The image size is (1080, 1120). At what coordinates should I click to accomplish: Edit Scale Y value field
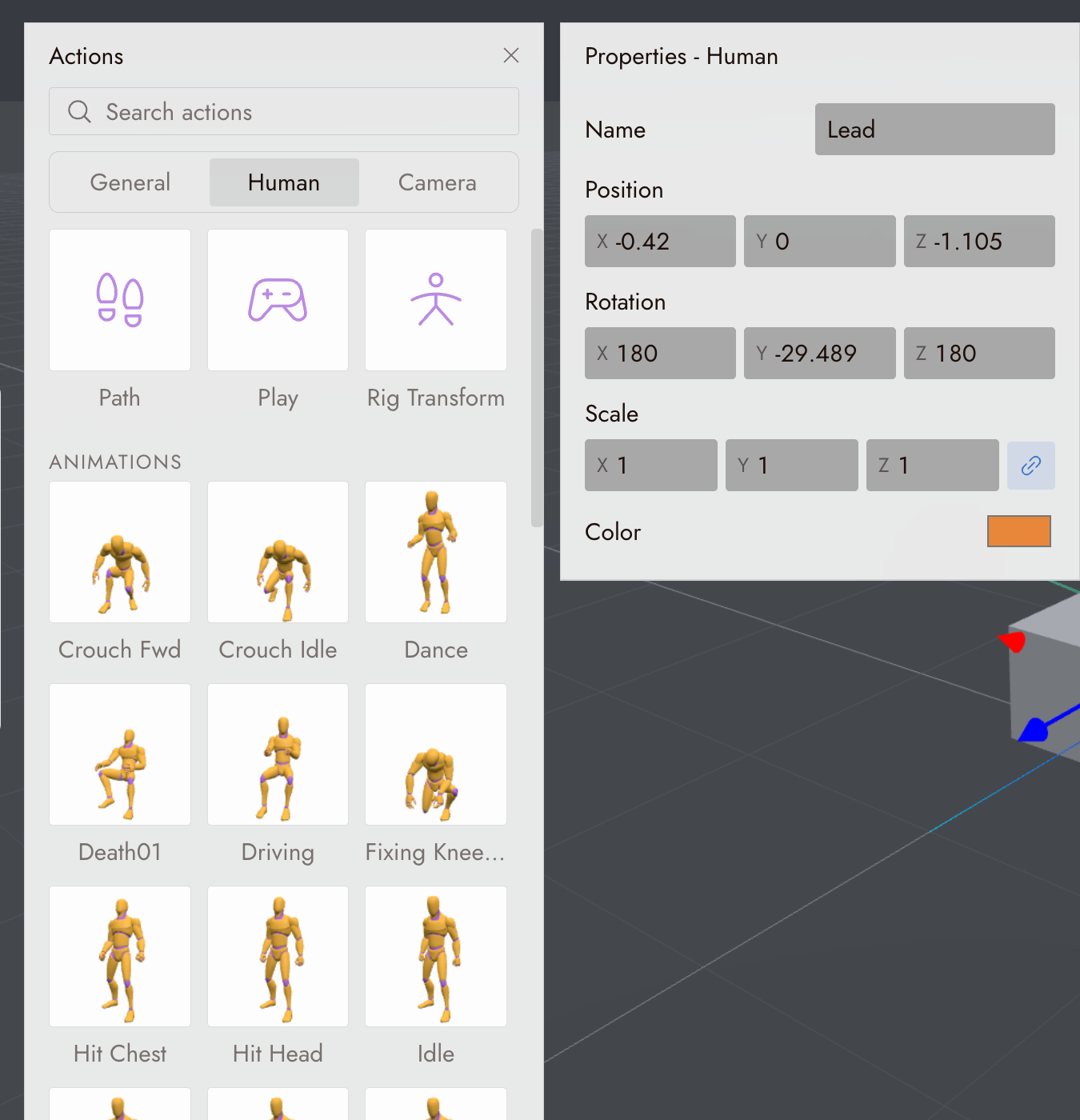[792, 465]
